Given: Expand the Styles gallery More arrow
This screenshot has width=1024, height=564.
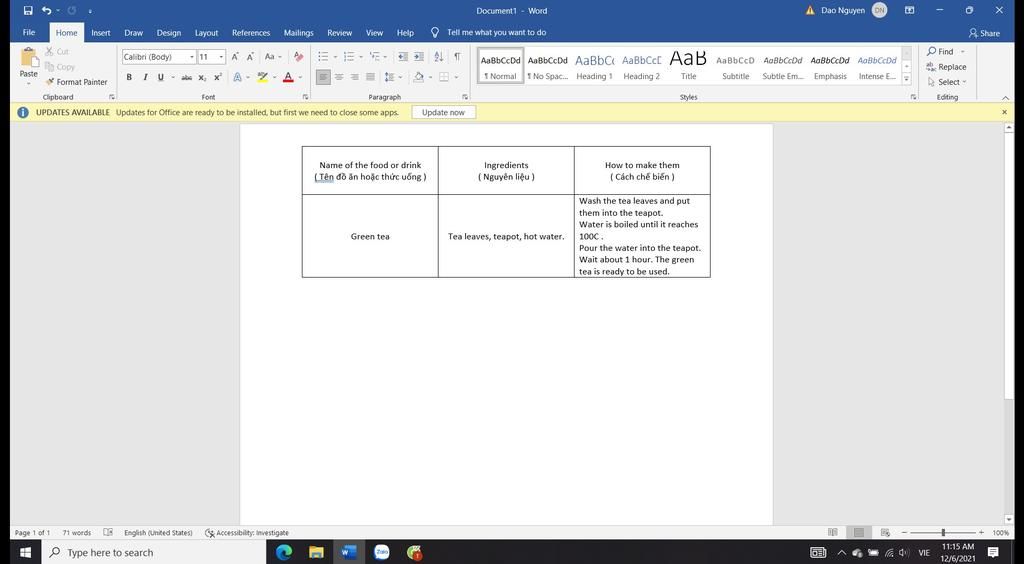Looking at the screenshot, I should coord(906,79).
